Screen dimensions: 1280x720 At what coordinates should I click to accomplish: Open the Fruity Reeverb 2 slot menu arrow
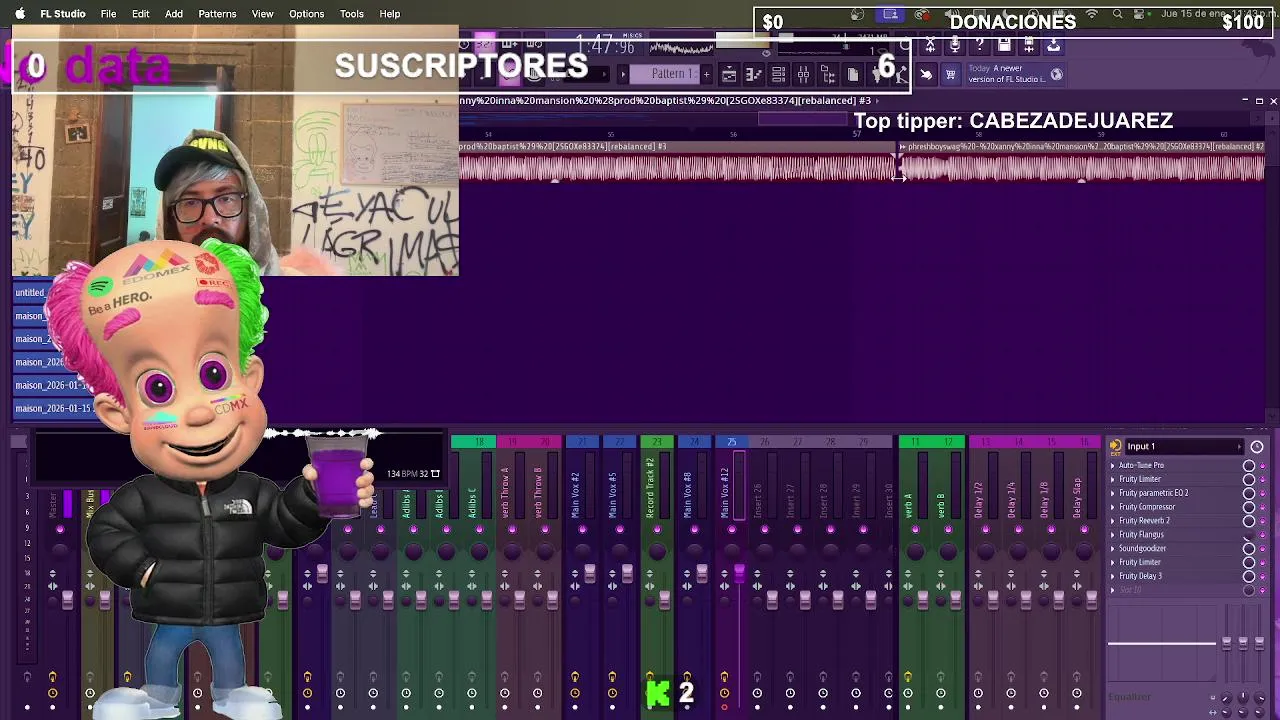point(1112,521)
